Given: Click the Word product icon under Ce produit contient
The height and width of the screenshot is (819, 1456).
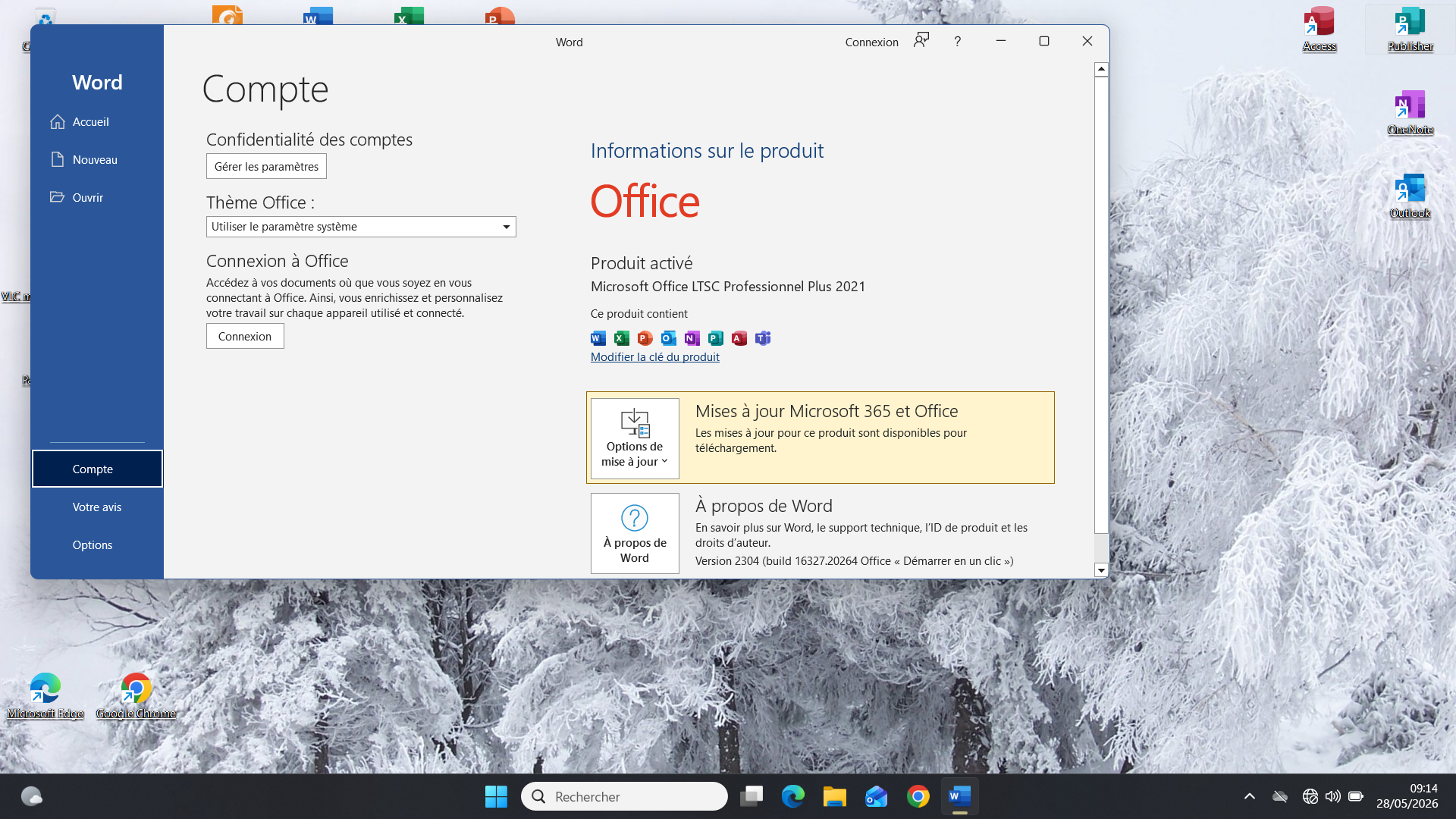Looking at the screenshot, I should 598,338.
